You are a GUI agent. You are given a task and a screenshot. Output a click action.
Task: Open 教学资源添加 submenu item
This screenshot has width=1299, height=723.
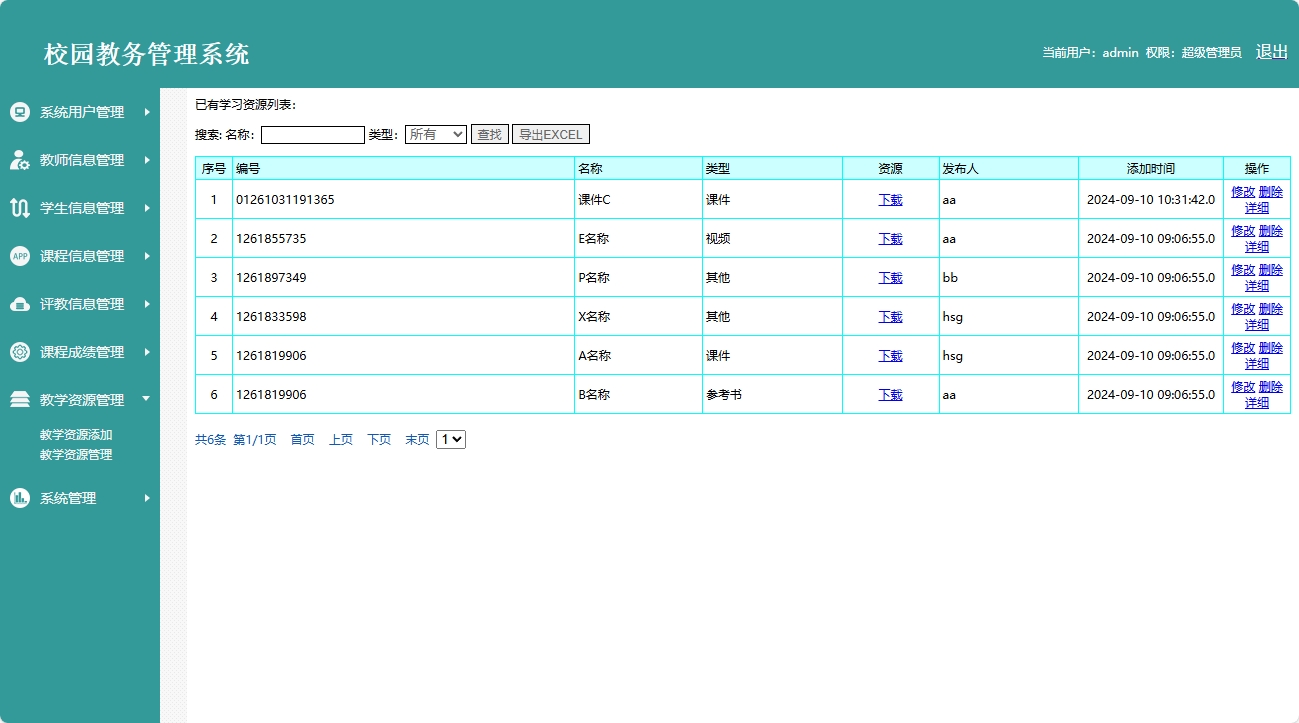pos(76,435)
